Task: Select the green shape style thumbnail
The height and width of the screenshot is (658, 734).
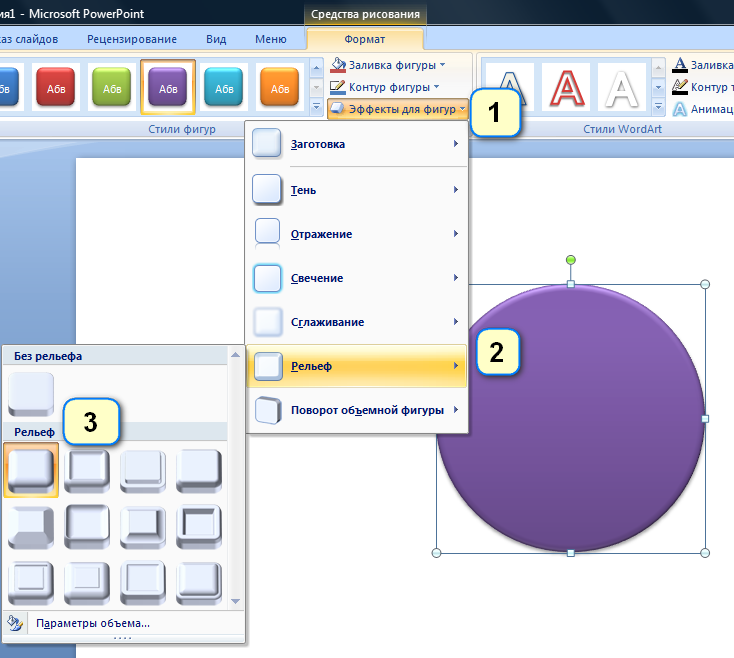Action: pyautogui.click(x=112, y=87)
